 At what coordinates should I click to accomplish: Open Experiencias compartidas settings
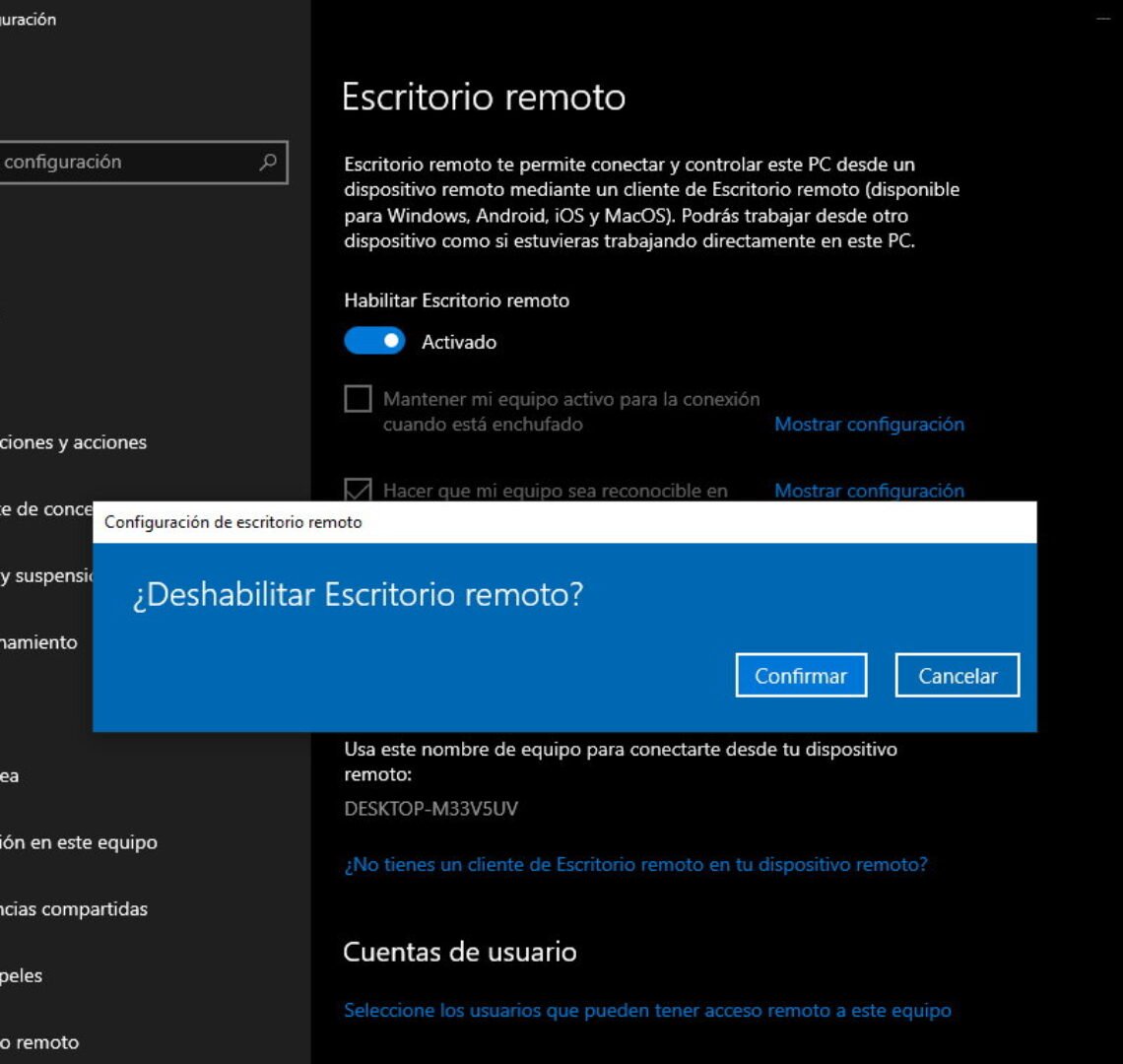pos(74,908)
